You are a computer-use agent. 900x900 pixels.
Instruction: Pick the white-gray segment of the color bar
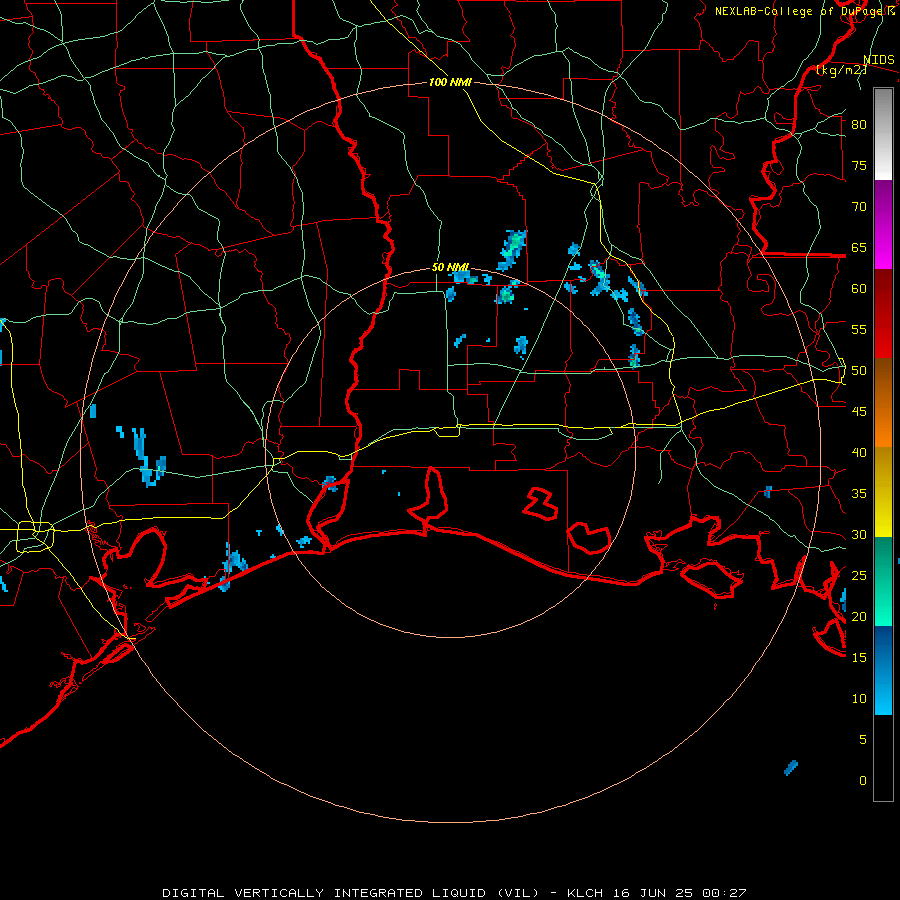click(x=883, y=134)
